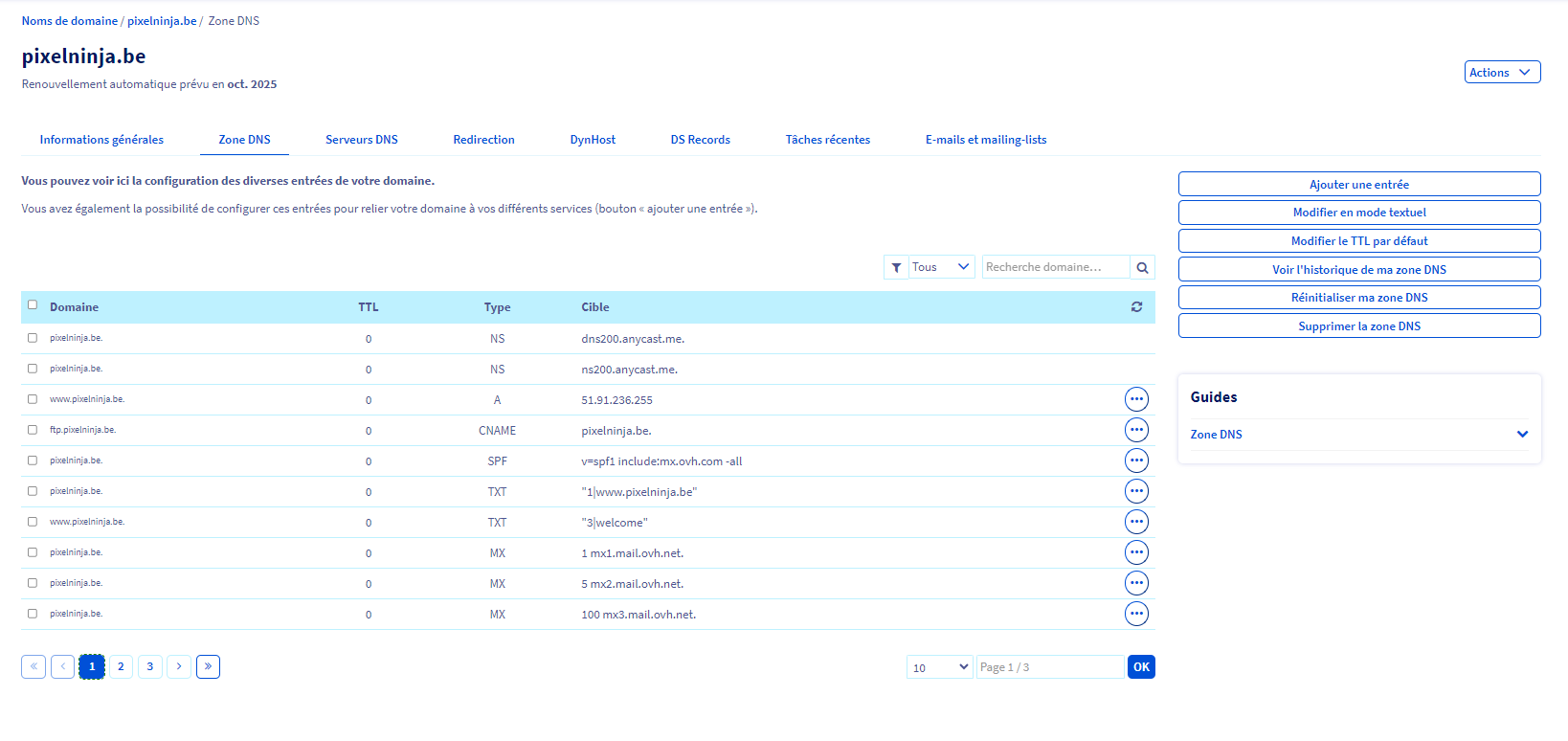Change the rows per page dropdown
The width and height of the screenshot is (1568, 741).
point(939,667)
